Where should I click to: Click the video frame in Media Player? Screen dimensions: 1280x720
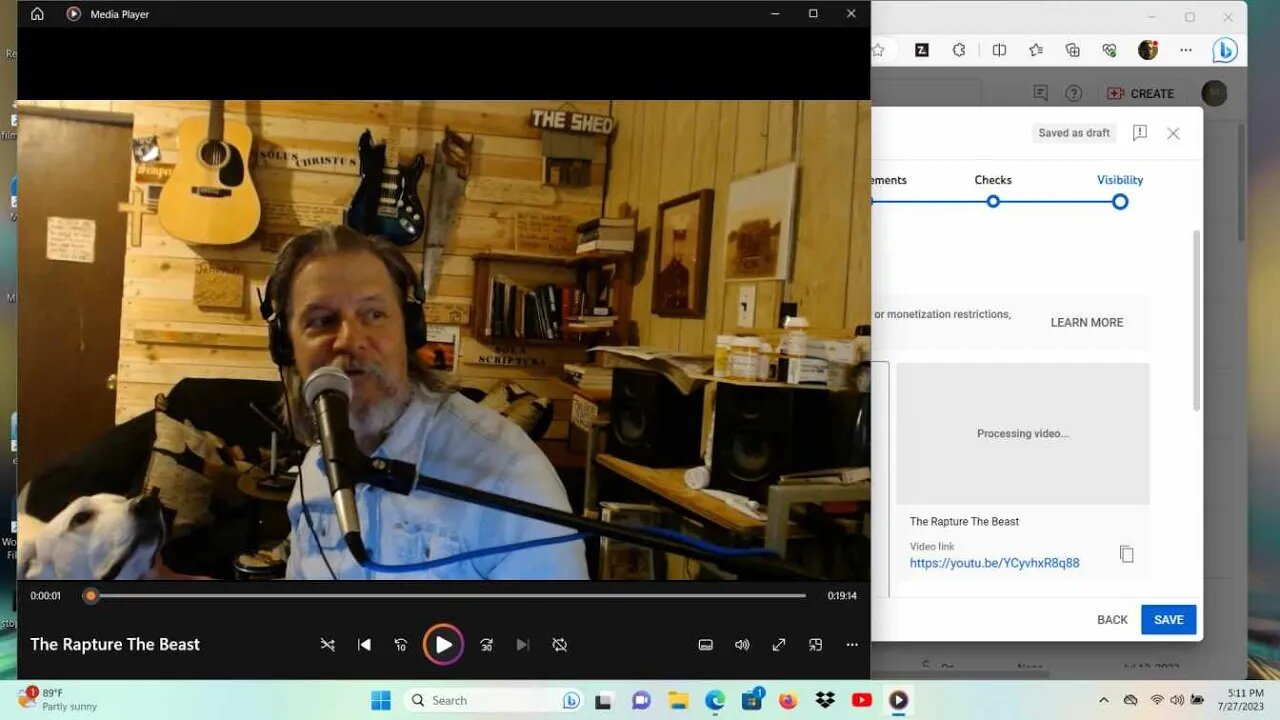(x=443, y=340)
